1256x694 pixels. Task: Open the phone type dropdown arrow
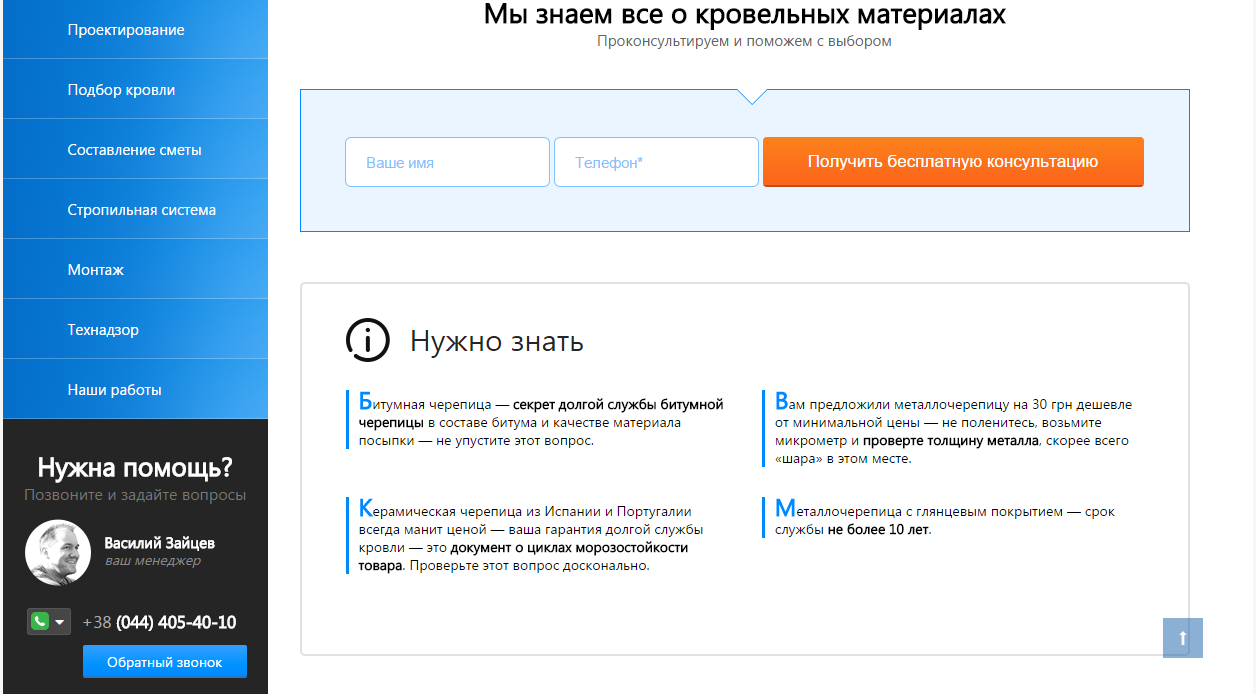click(60, 622)
